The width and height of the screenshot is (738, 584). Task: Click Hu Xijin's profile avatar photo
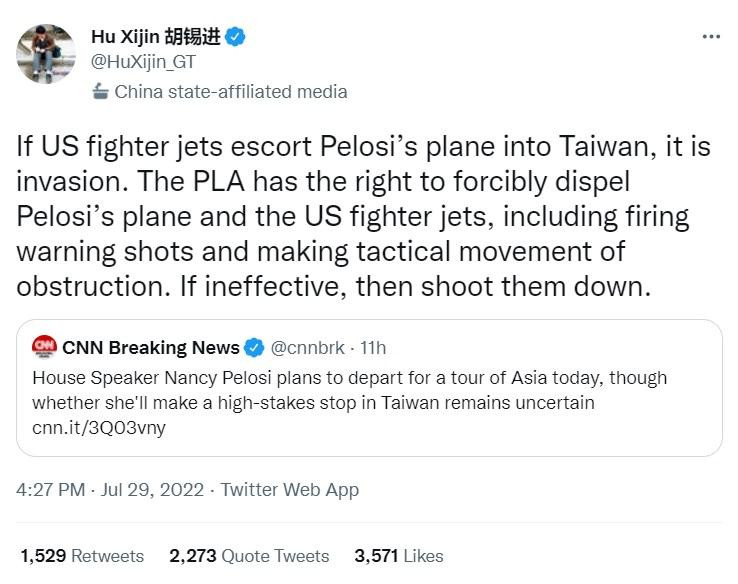coord(45,54)
